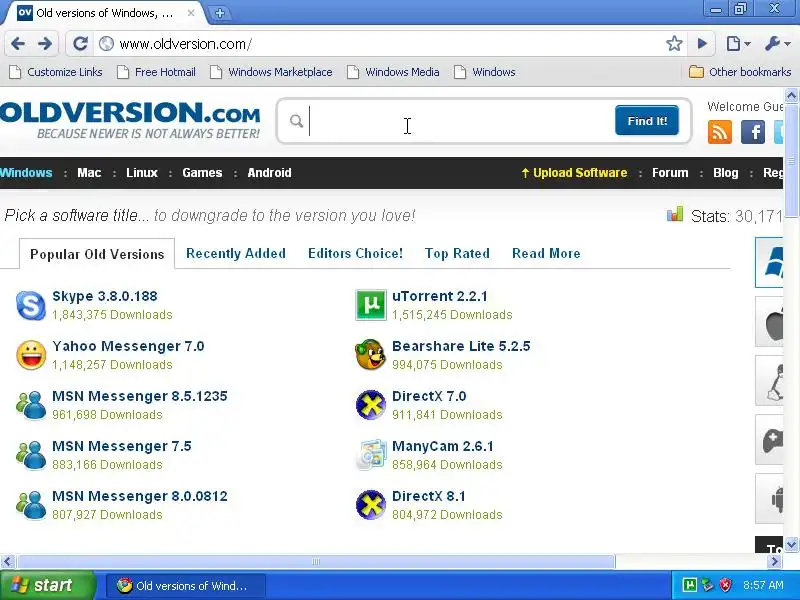This screenshot has width=800, height=600.
Task: Click the MSN Messenger 7.5 icon
Action: click(x=31, y=455)
